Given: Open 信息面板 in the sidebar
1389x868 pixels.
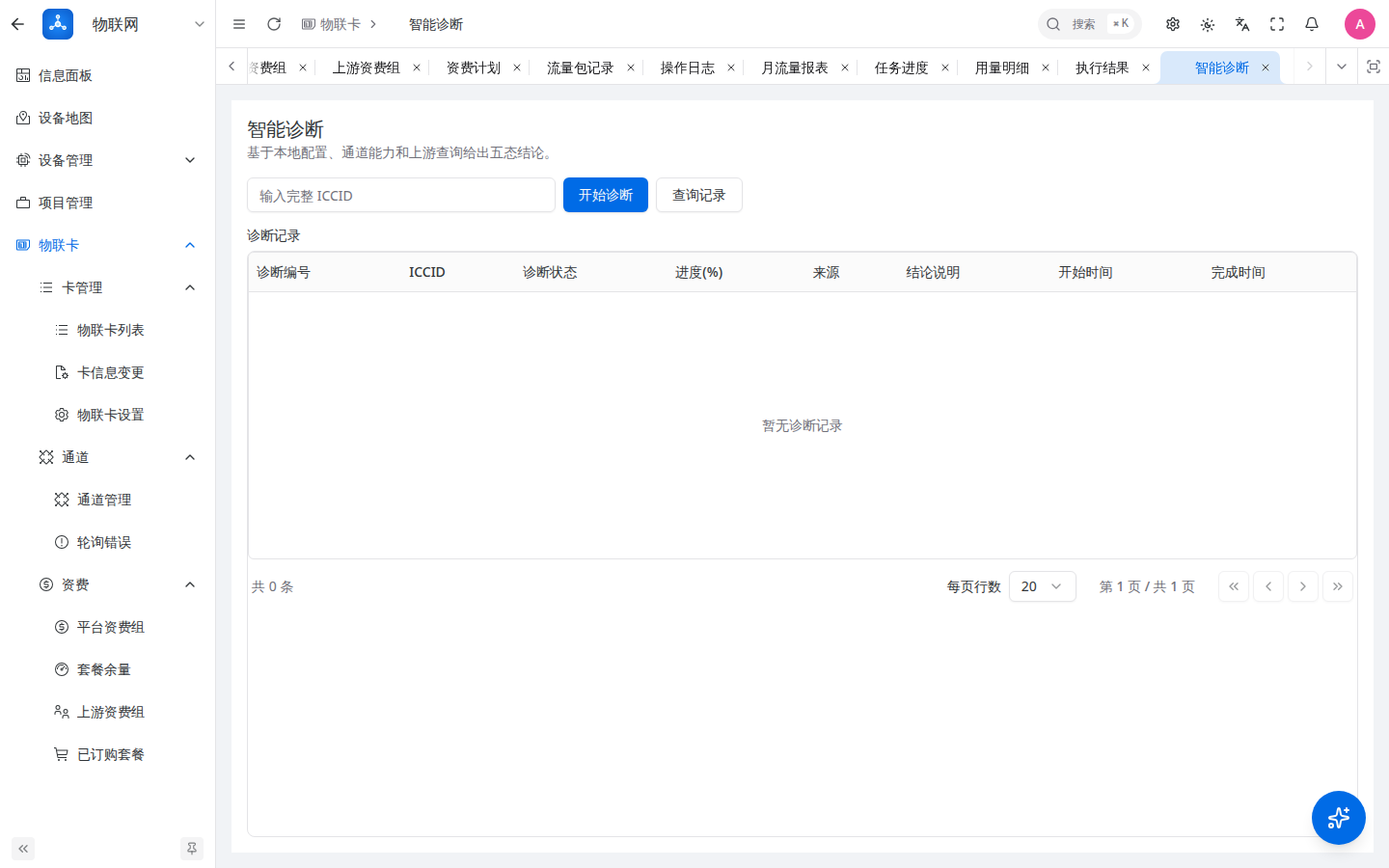Looking at the screenshot, I should pos(107,75).
